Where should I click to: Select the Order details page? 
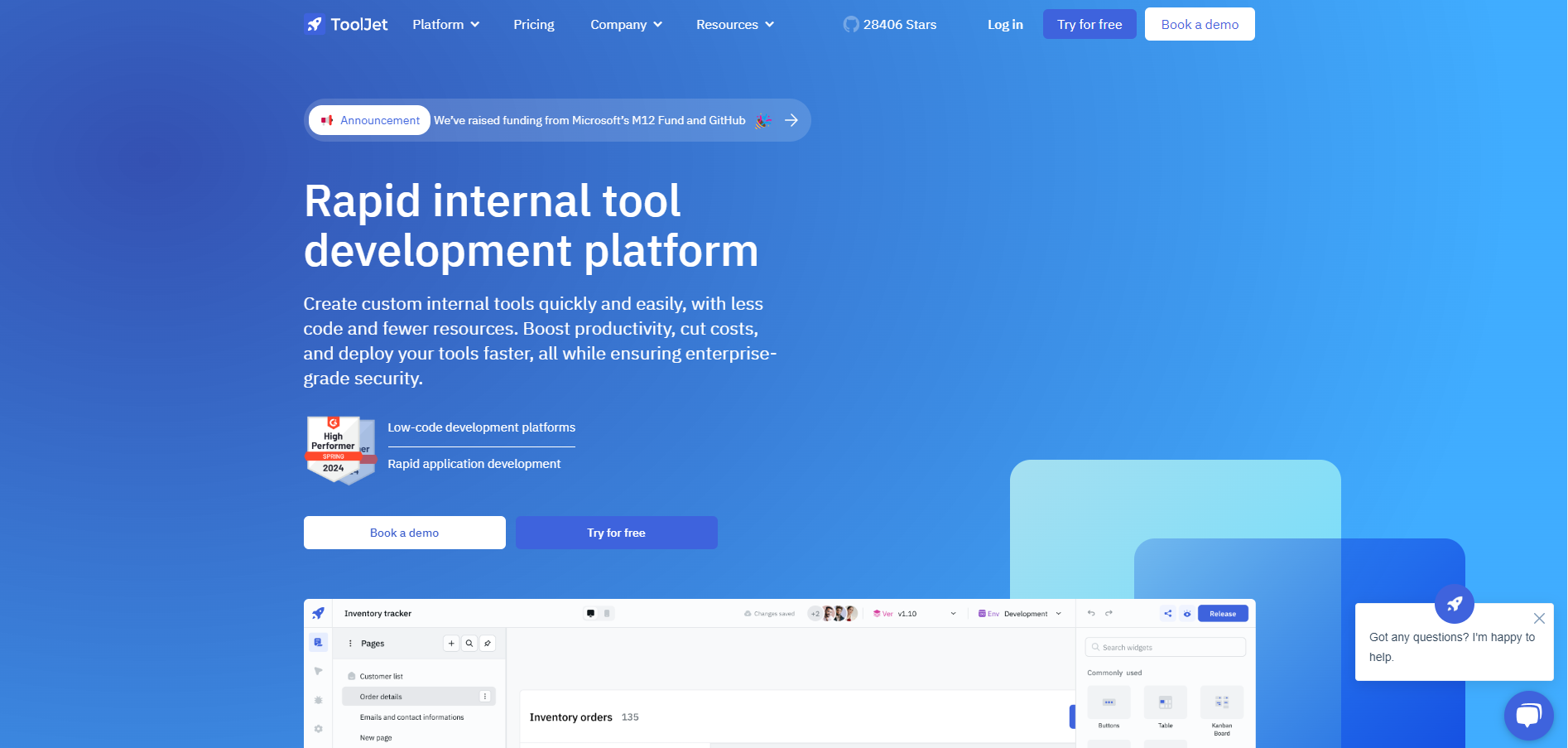[x=419, y=697]
